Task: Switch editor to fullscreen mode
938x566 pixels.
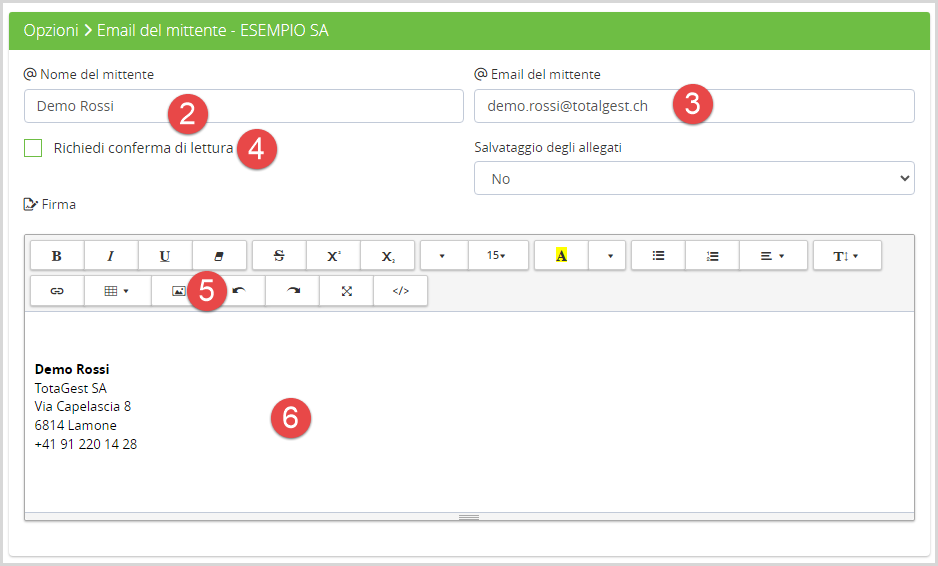Action: point(347,291)
